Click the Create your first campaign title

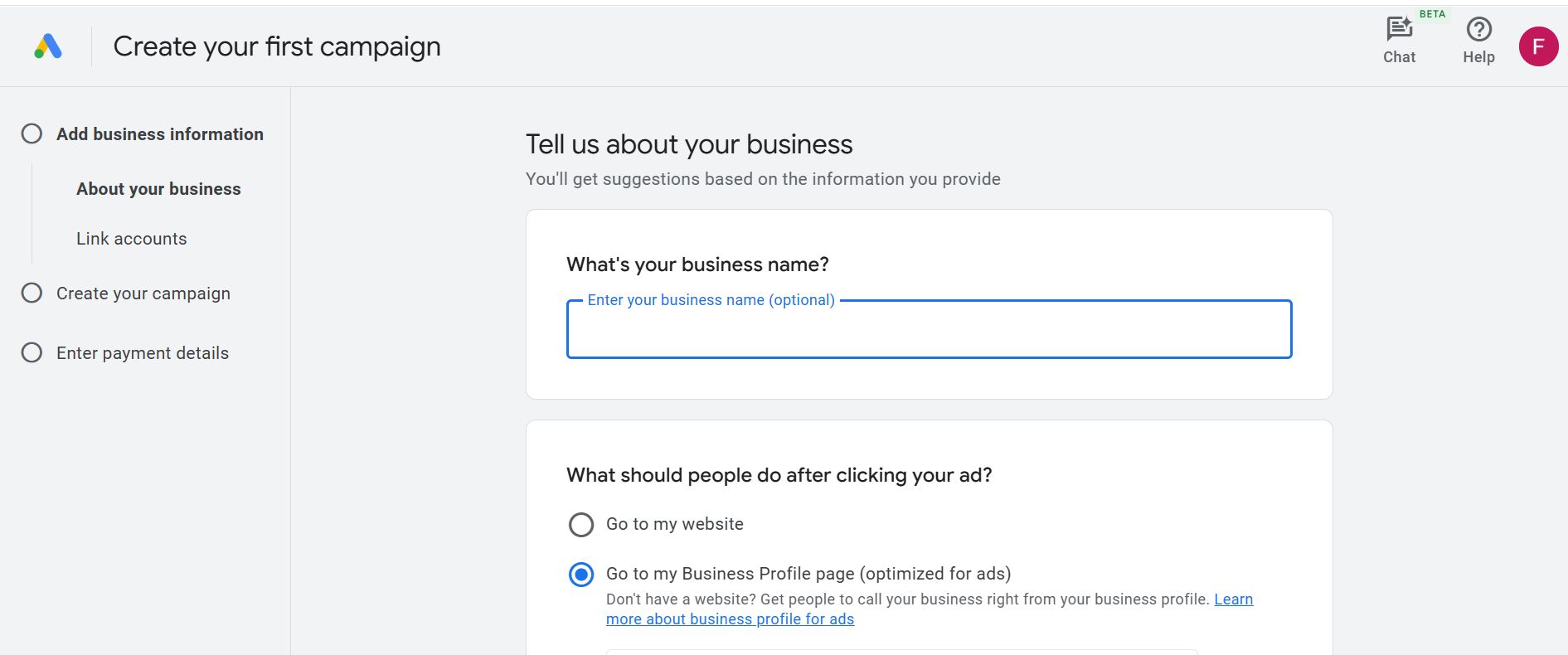click(277, 46)
